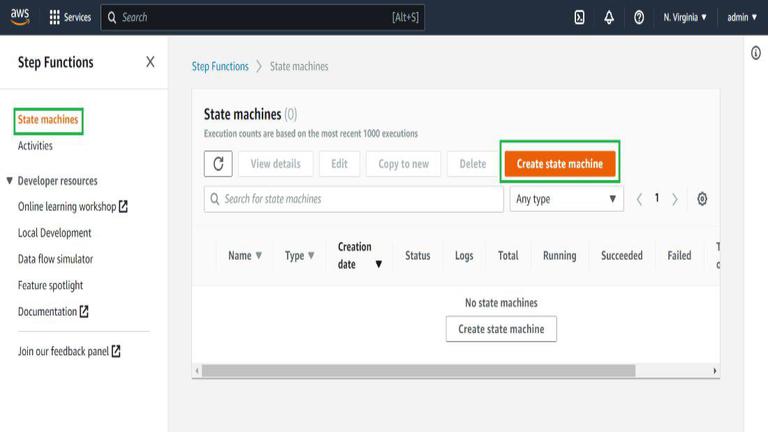The width and height of the screenshot is (768, 432).
Task: Click the orange Create state machine button
Action: click(560, 164)
